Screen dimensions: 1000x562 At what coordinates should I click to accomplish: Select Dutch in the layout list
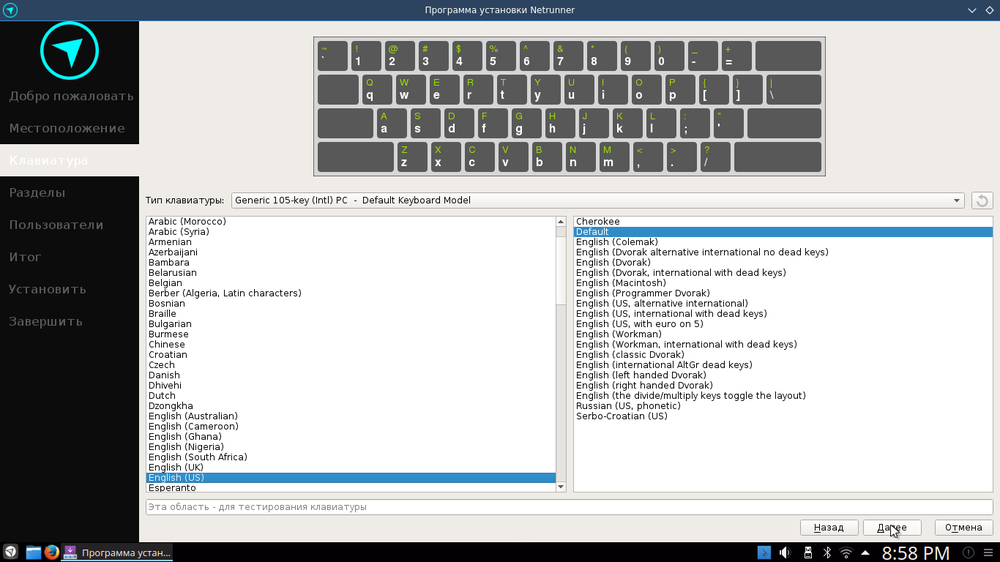(351, 396)
